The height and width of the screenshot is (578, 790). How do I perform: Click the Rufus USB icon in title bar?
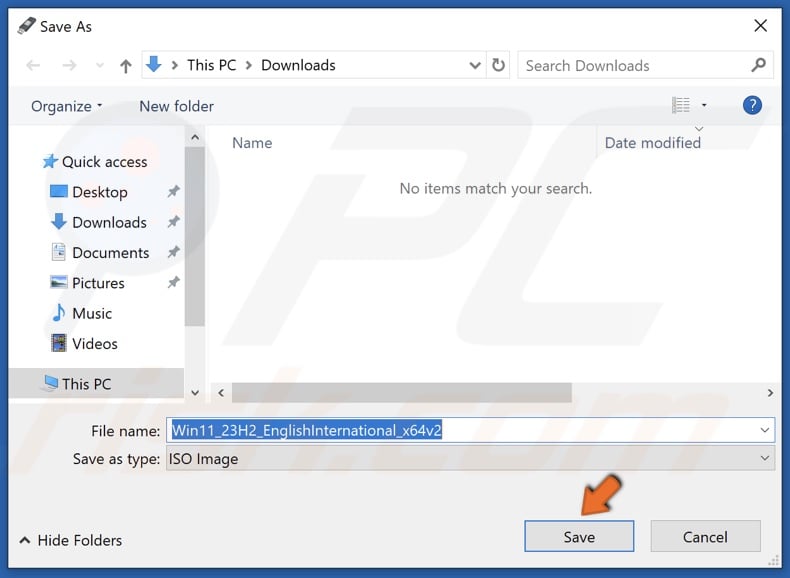[26, 26]
